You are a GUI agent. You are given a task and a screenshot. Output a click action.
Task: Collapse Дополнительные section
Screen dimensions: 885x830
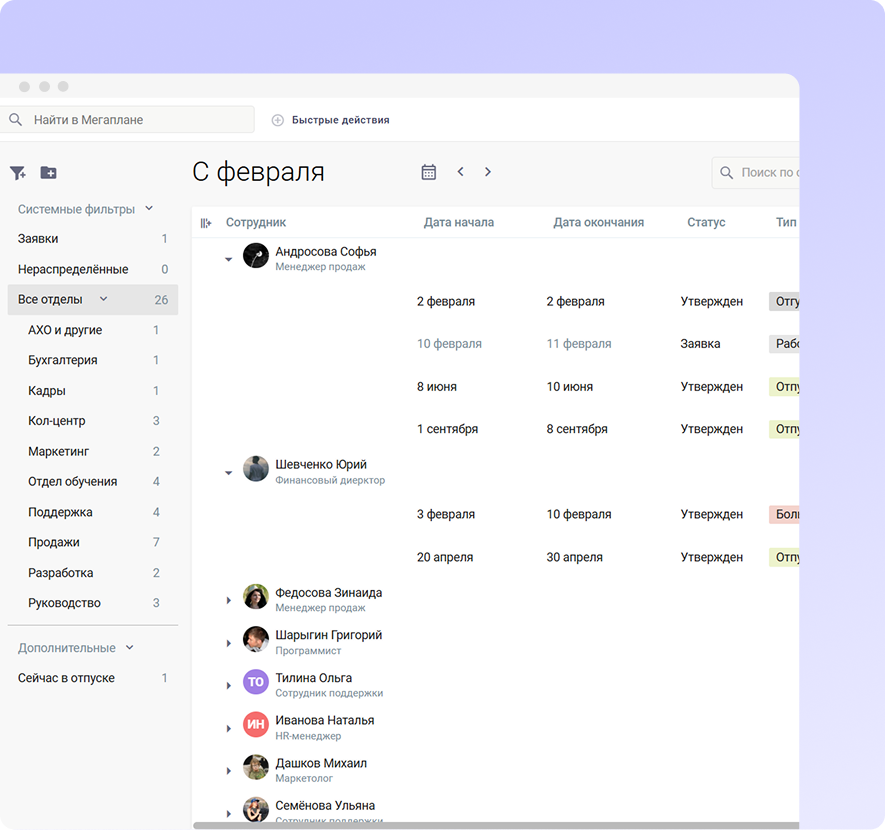pos(130,647)
